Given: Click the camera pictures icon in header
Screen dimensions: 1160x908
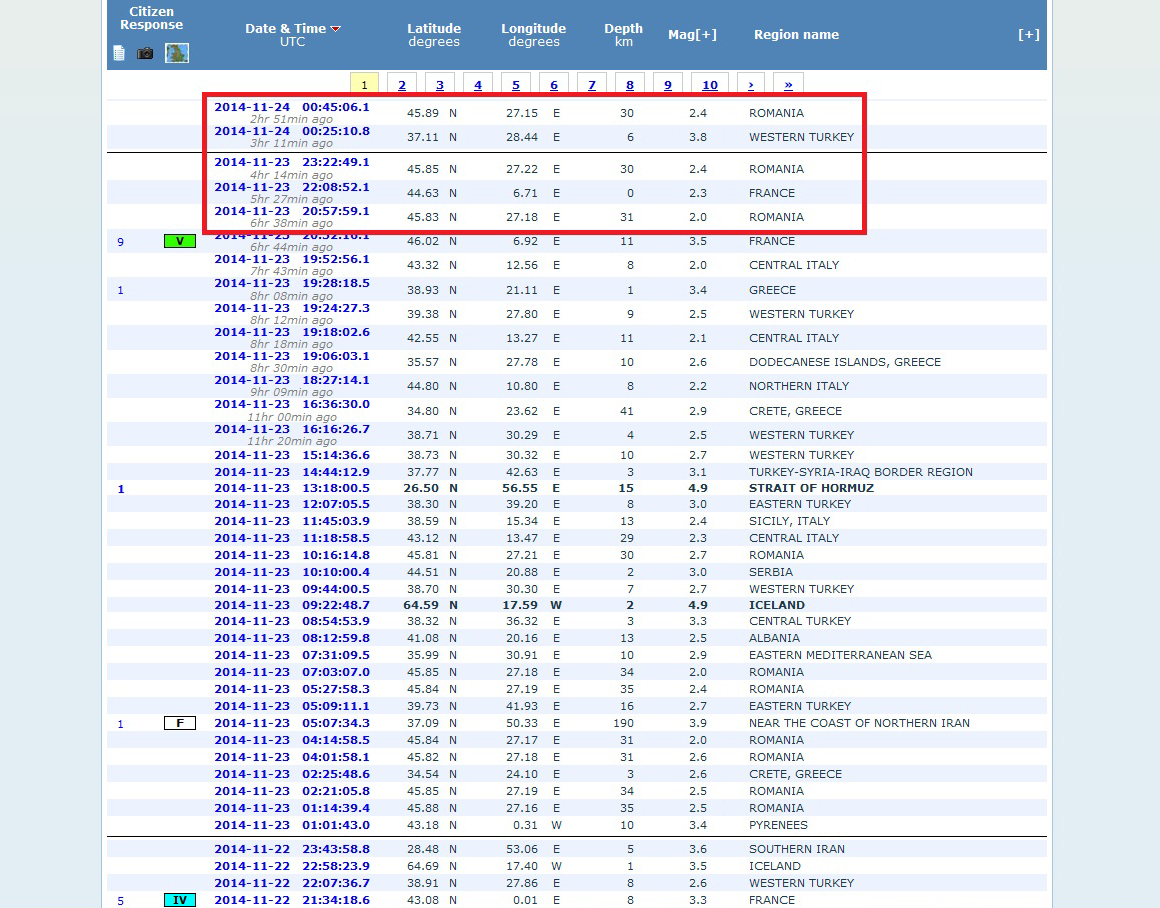Looking at the screenshot, I should click(x=145, y=53).
